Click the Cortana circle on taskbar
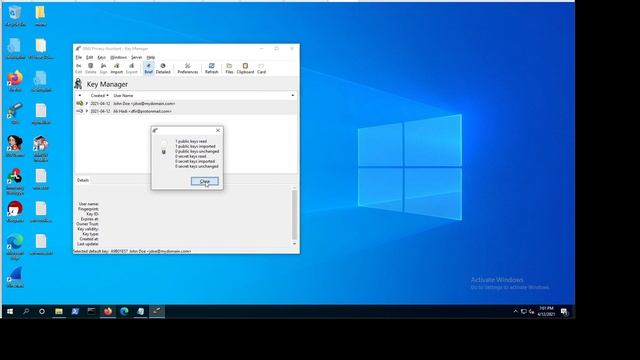Image resolution: width=640 pixels, height=360 pixels. (x=42, y=311)
